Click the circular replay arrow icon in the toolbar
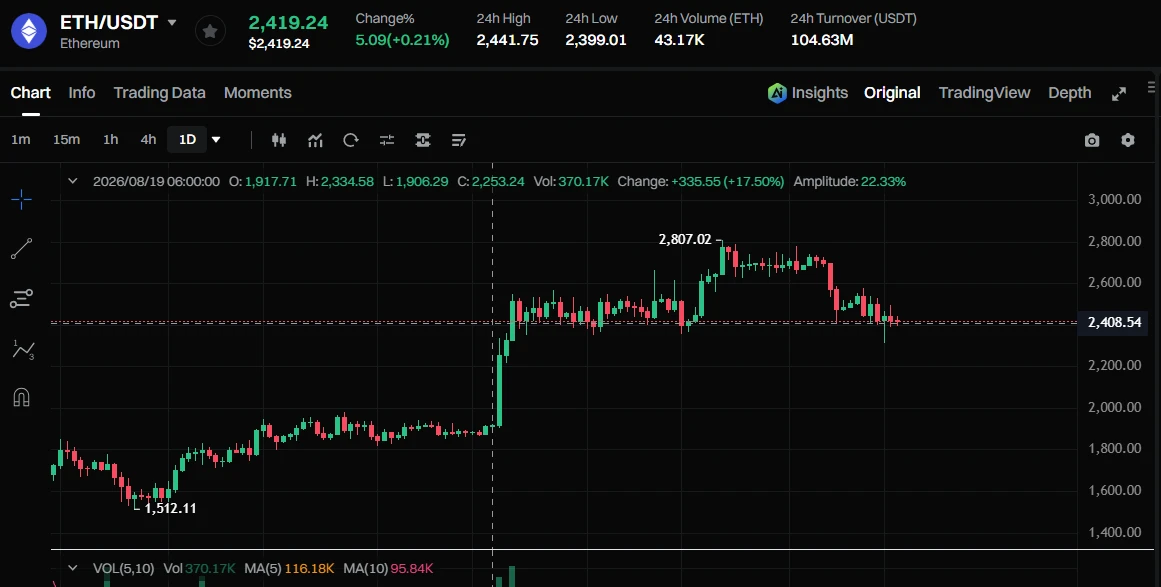1161x587 pixels. [351, 140]
